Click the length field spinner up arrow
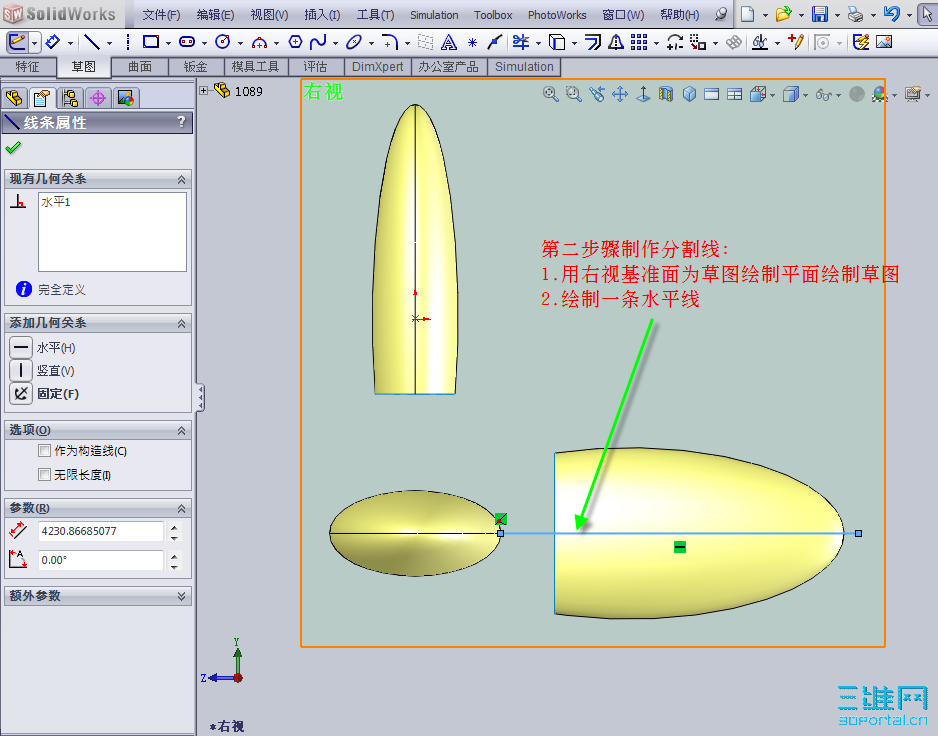Viewport: 938px width, 736px height. pos(174,527)
